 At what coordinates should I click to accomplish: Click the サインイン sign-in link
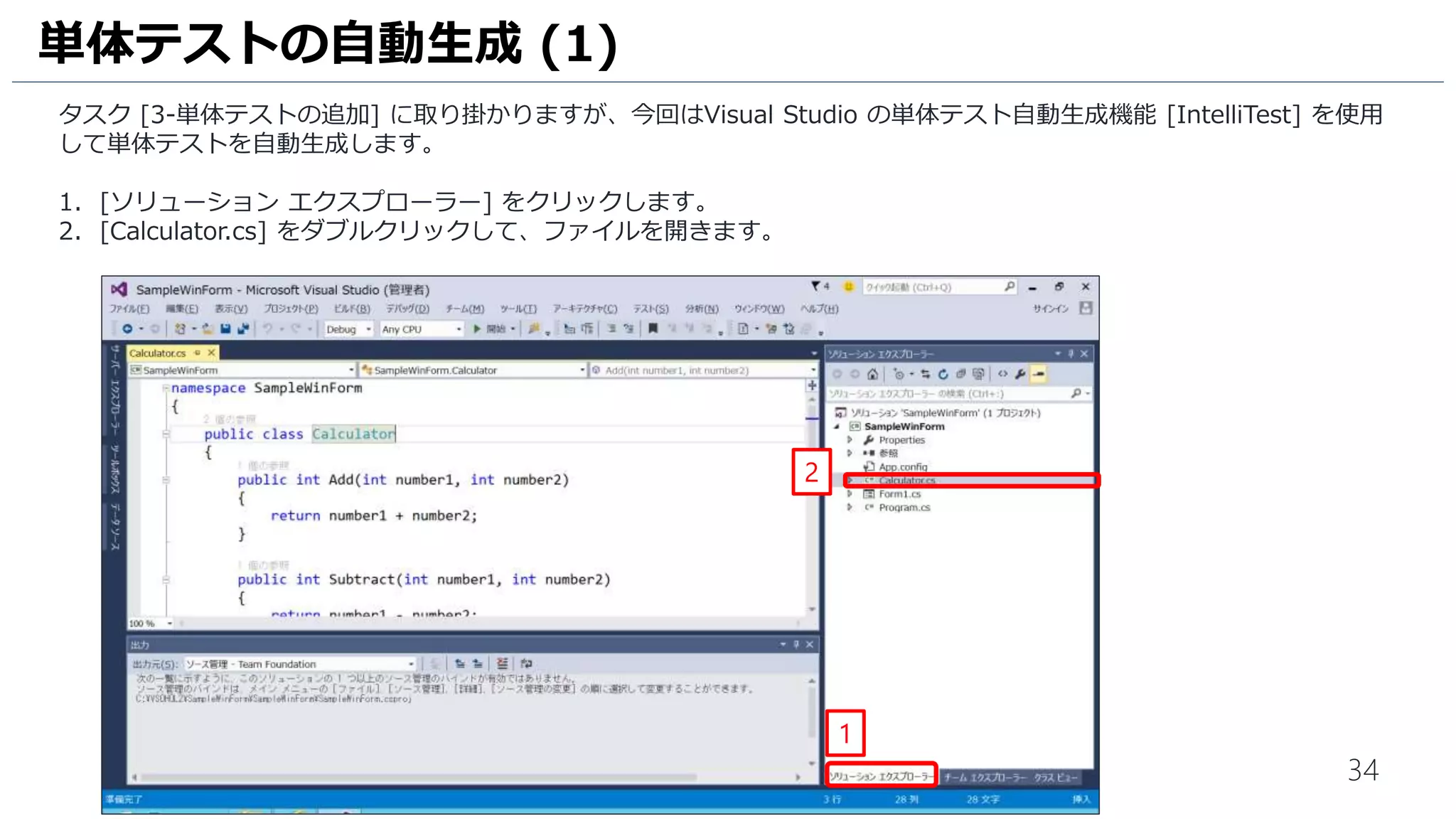(1051, 309)
